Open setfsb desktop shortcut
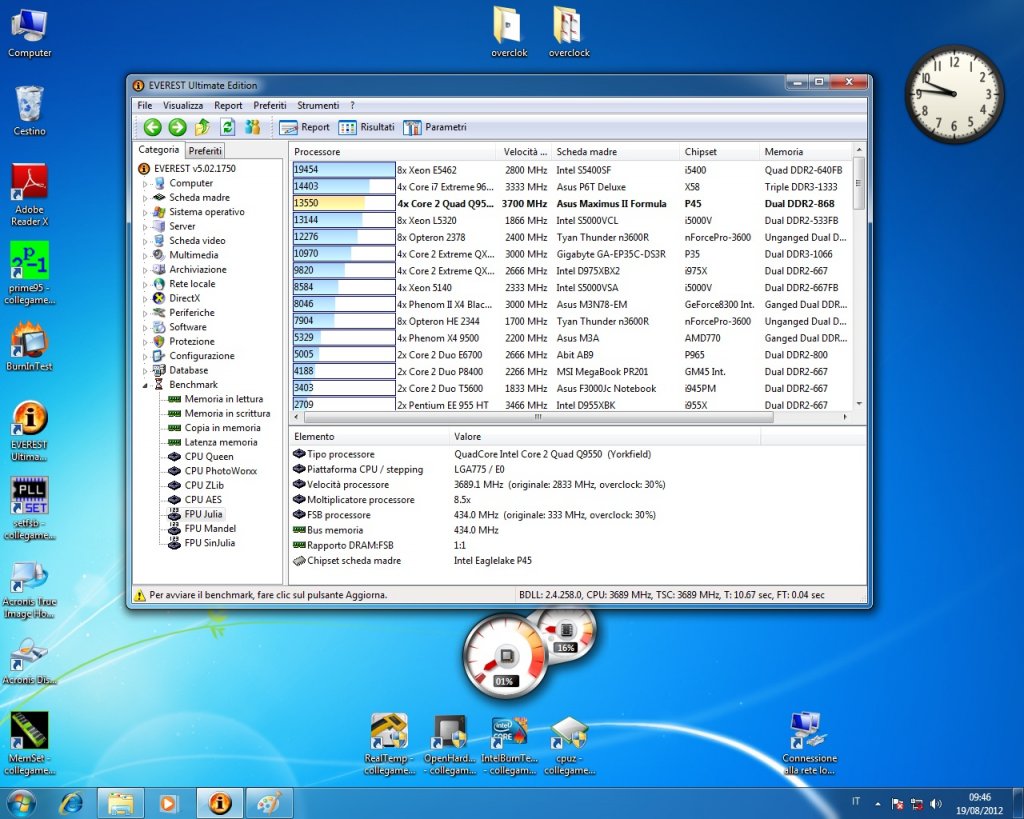The image size is (1024, 819). (29, 509)
